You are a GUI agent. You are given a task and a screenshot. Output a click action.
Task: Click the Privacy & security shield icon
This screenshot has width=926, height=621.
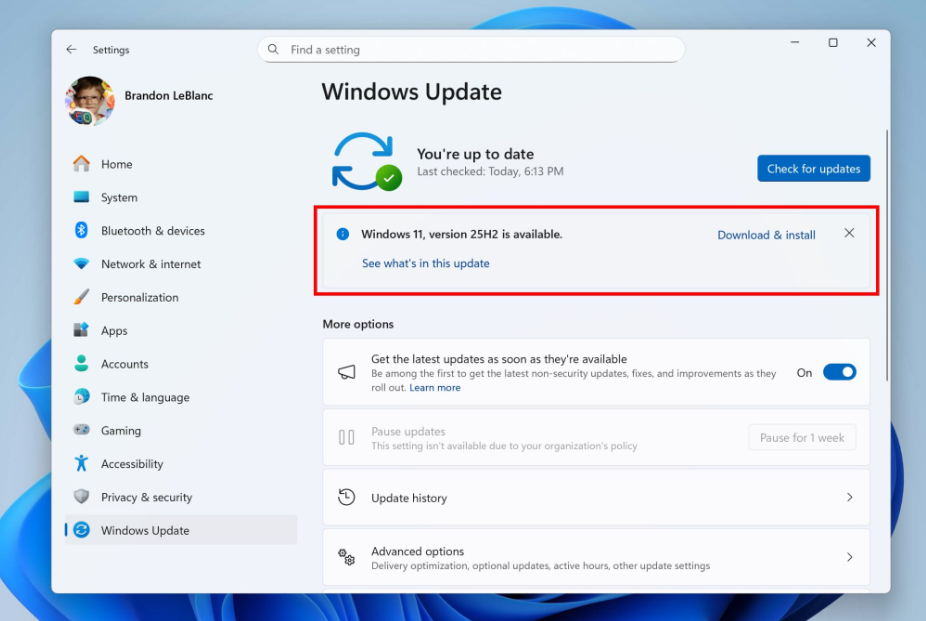pyautogui.click(x=82, y=497)
